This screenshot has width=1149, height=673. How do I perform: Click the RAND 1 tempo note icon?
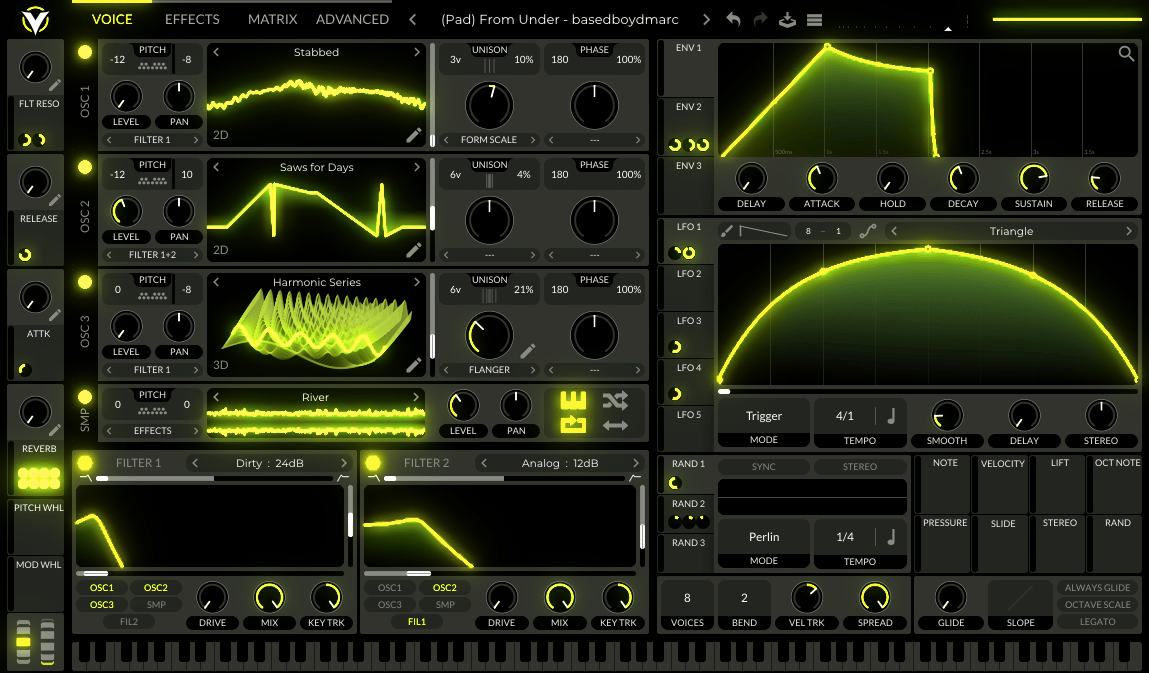click(891, 537)
